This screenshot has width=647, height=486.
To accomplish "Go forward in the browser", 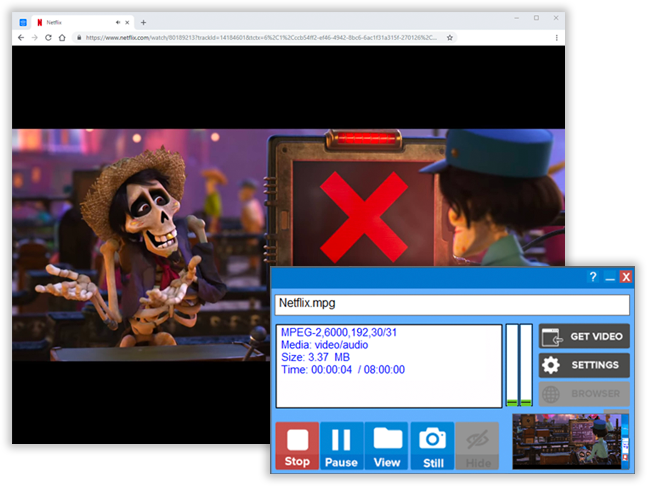I will (x=35, y=38).
